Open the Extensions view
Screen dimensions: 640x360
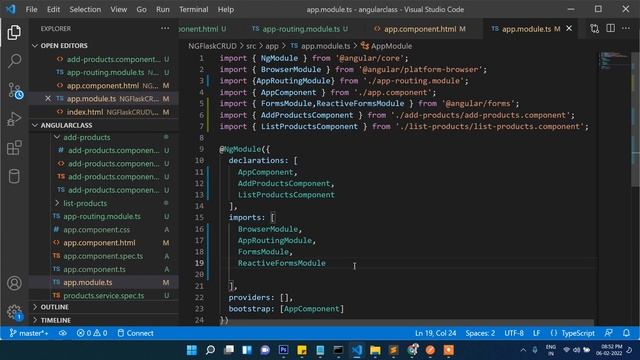14,147
